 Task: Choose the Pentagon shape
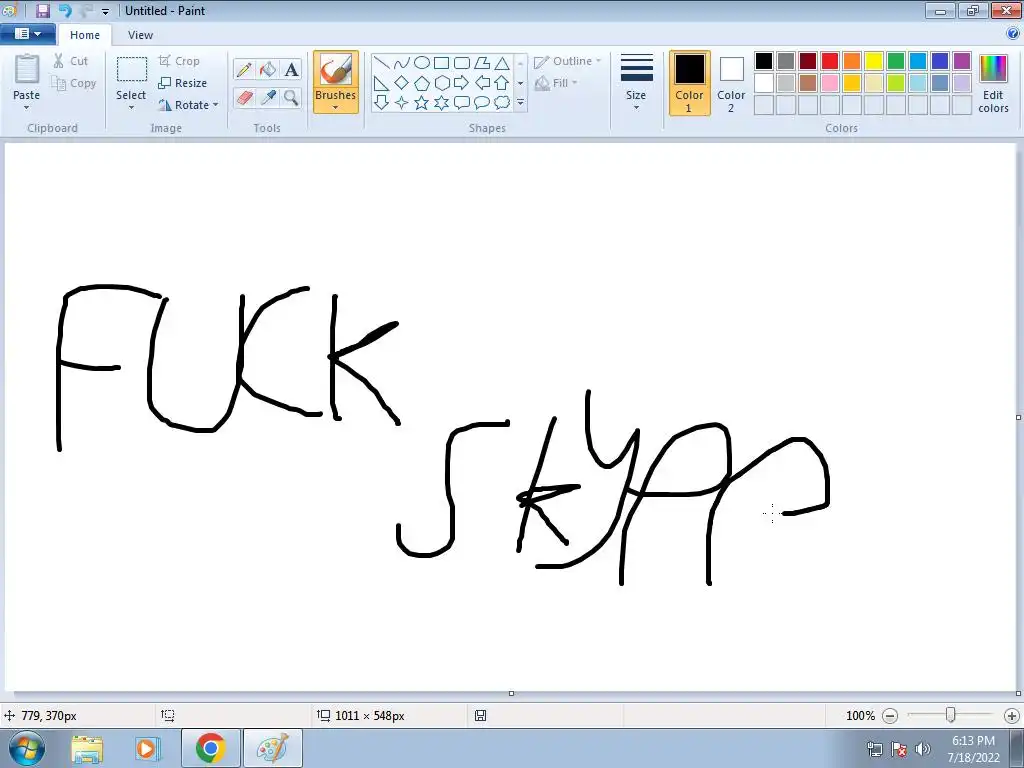422,83
